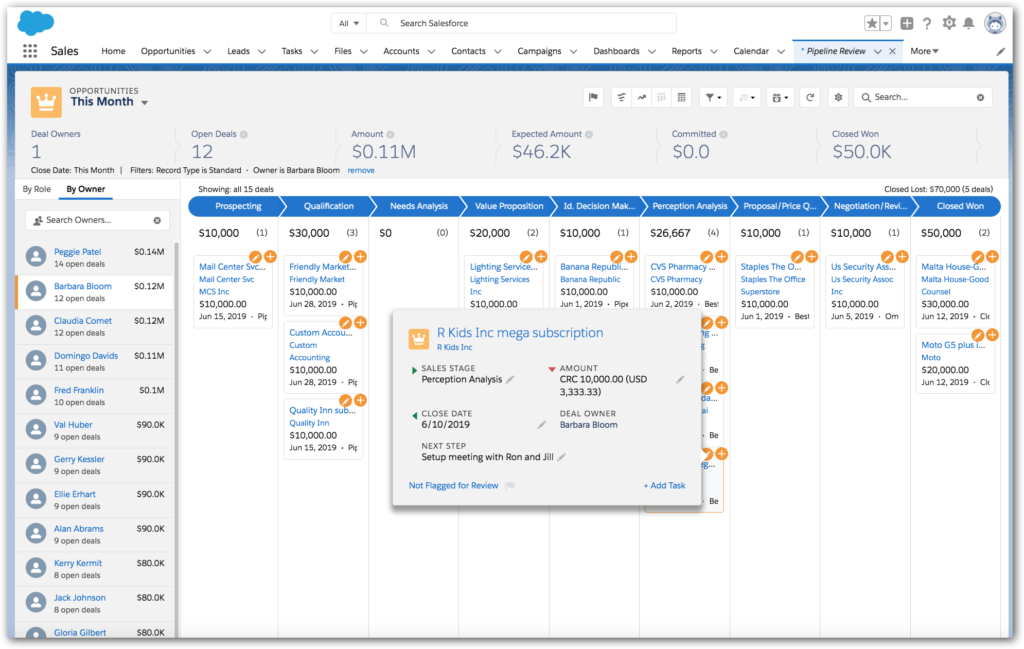
Task: Switch to the funnel view icon
Action: point(621,97)
